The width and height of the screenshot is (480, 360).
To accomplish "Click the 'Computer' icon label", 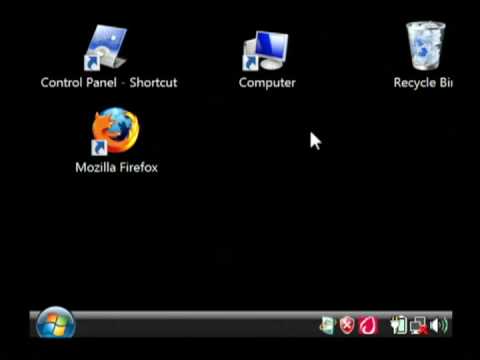I will coord(267,83).
